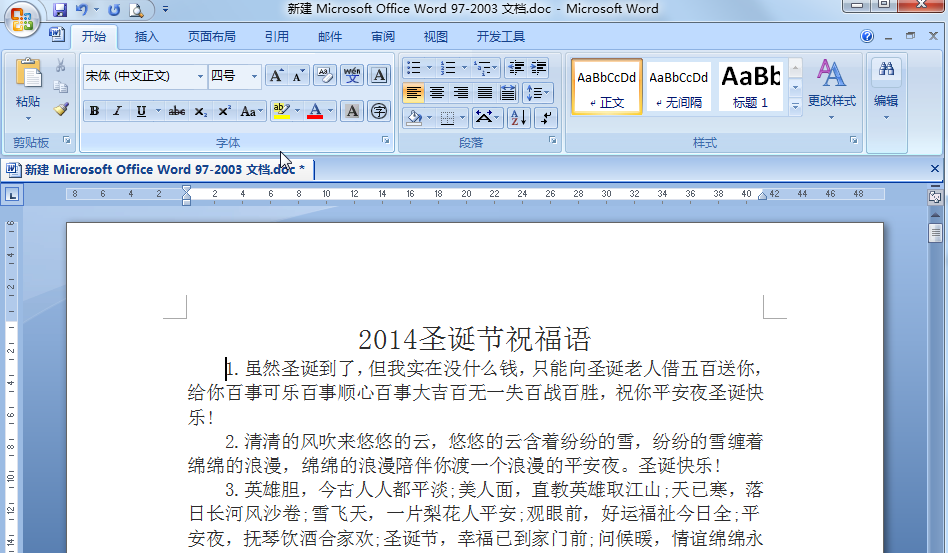Open the font color dropdown arrow
This screenshot has height=553, width=948.
pos(331,111)
